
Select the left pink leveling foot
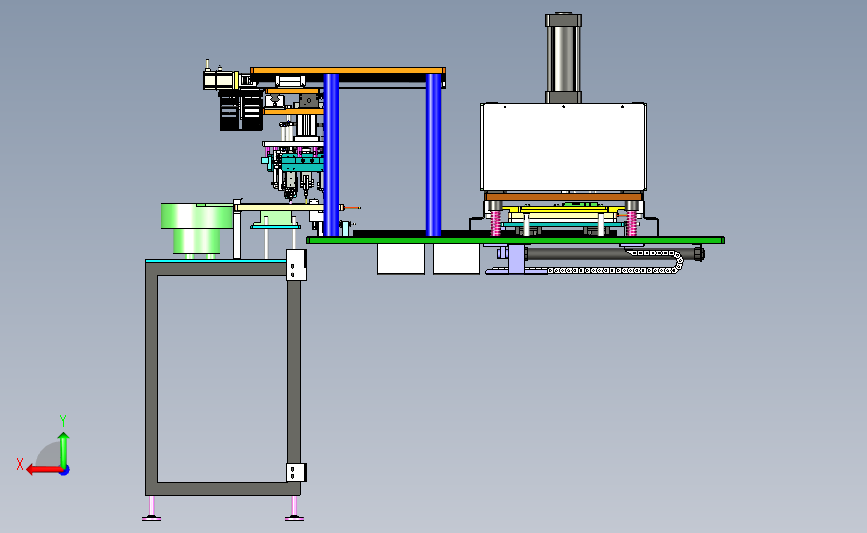tap(152, 509)
